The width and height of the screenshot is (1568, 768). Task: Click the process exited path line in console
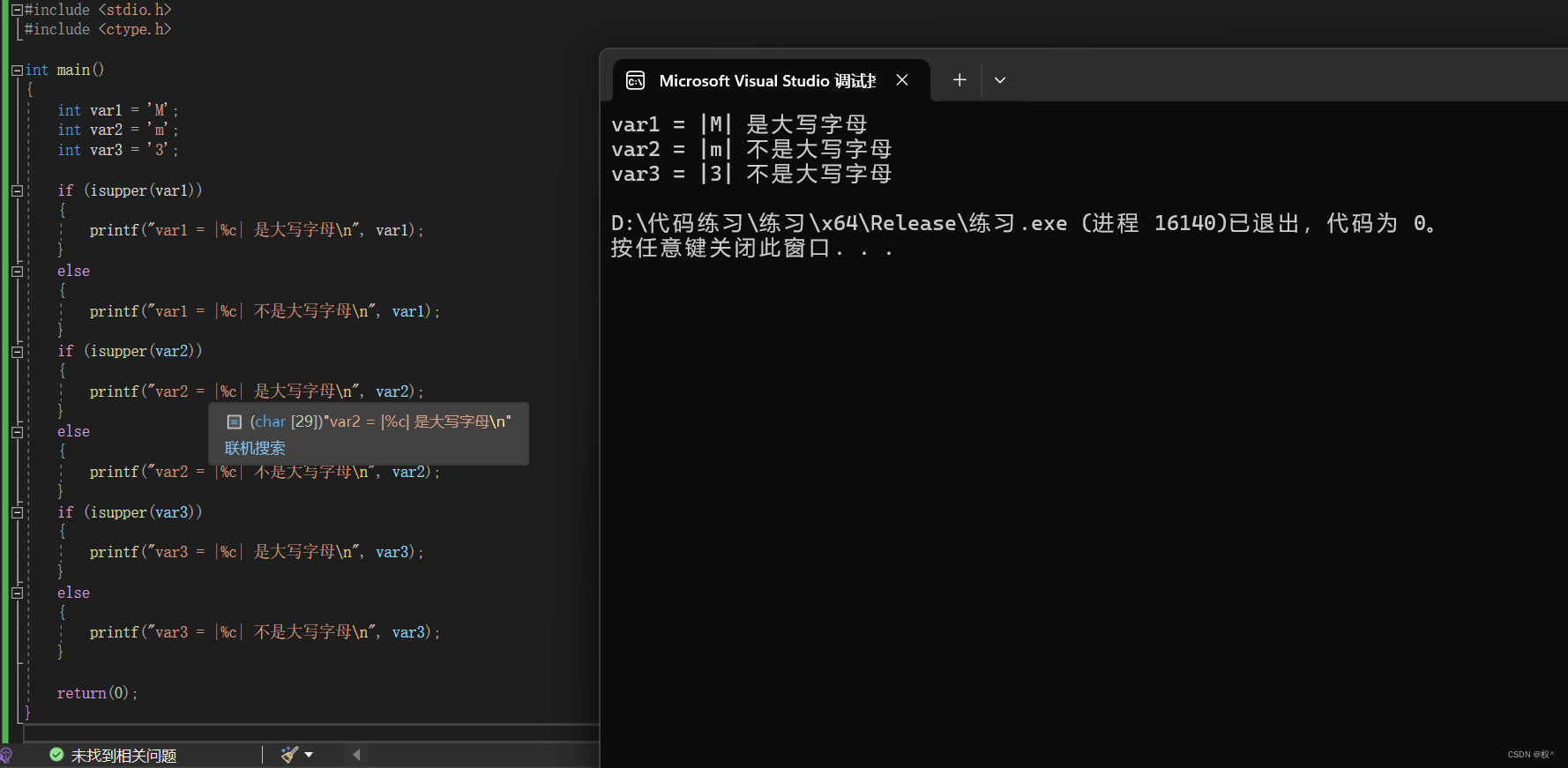click(x=1024, y=224)
